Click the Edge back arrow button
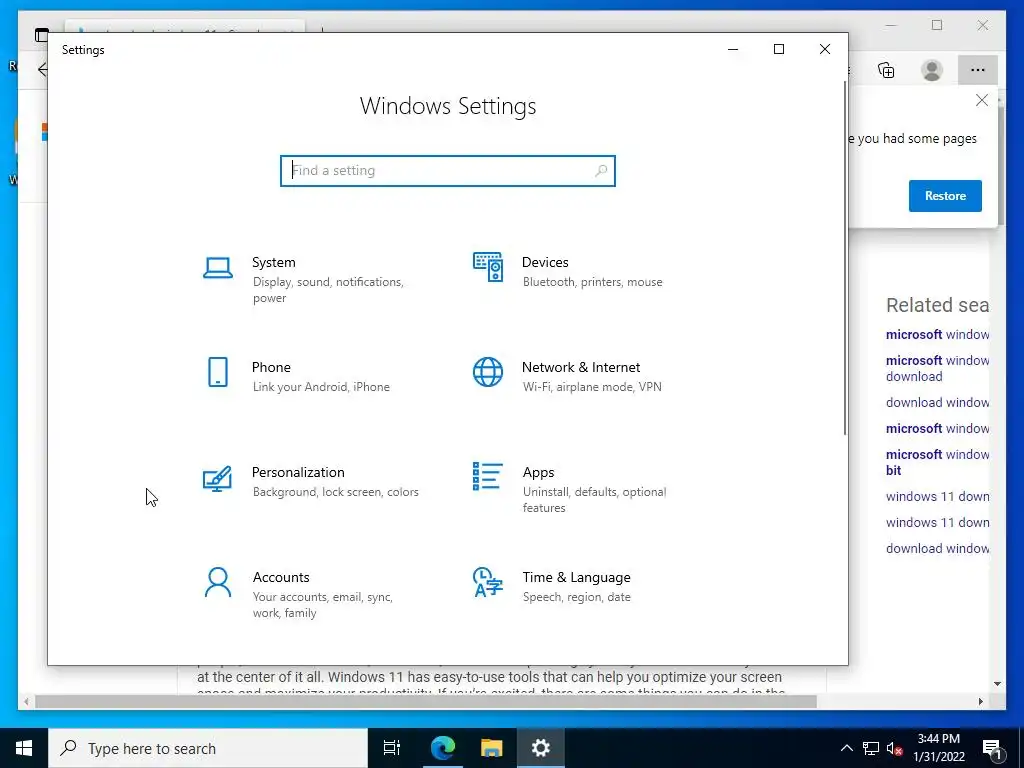This screenshot has width=1024, height=768. tap(42, 70)
